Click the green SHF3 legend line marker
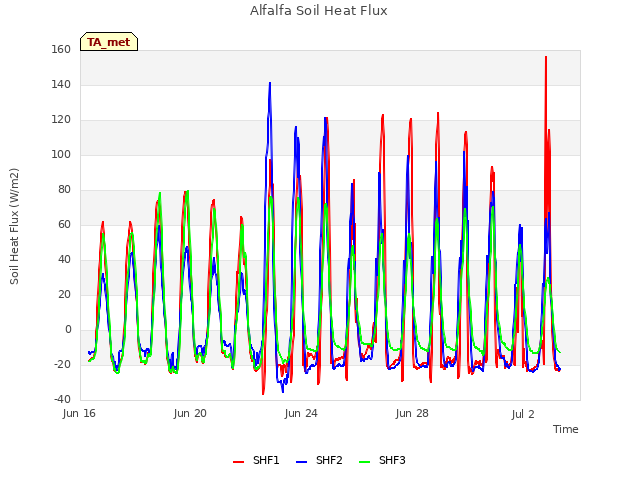This screenshot has width=640, height=480. pos(364,462)
